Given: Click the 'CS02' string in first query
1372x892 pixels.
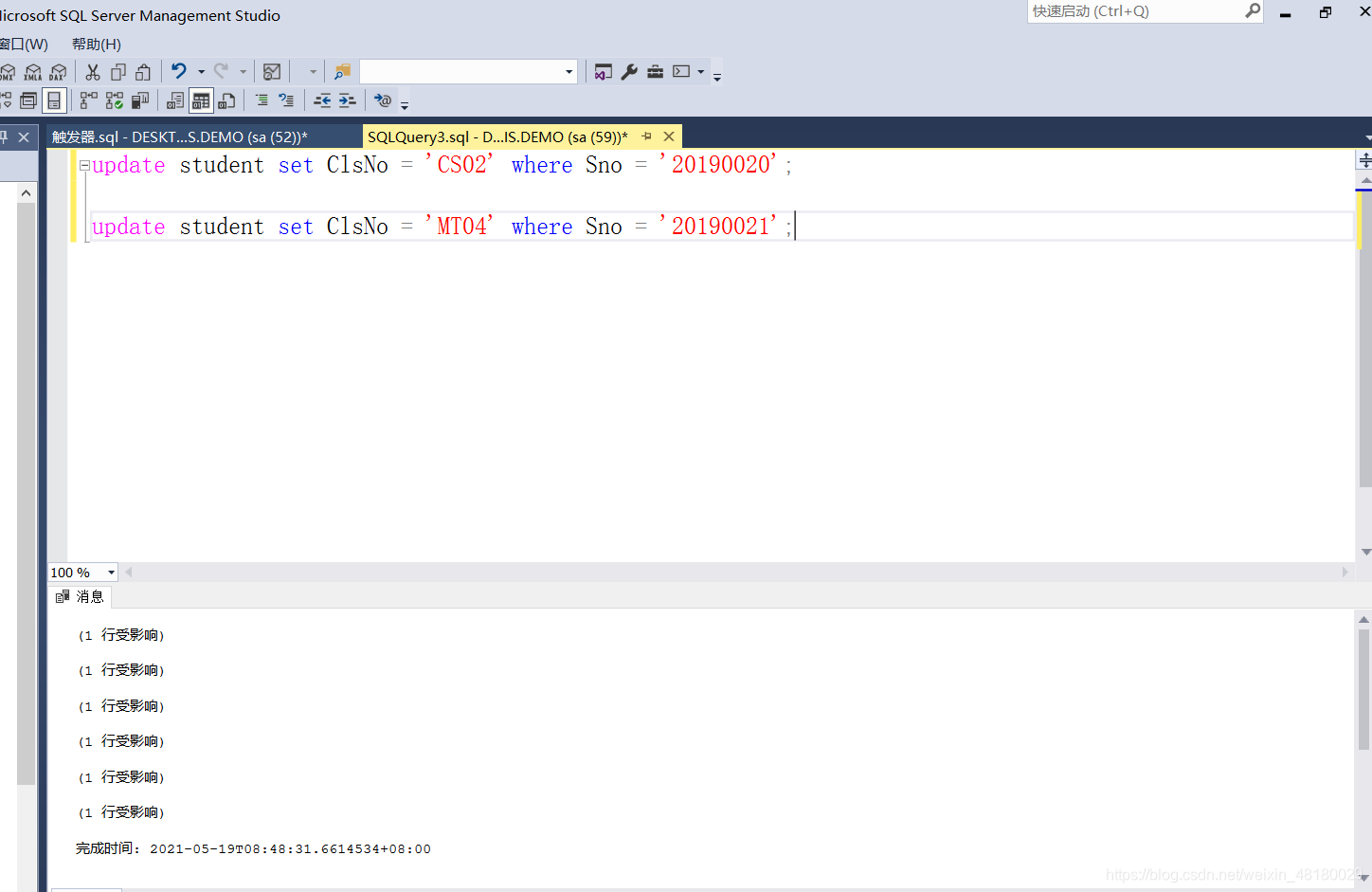Looking at the screenshot, I should pos(460,165).
